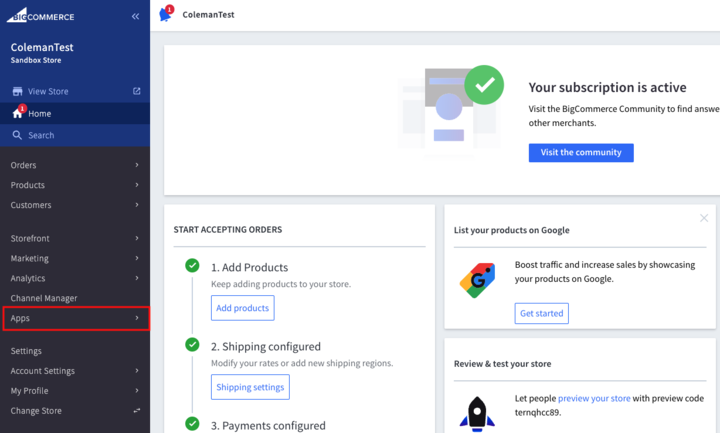Open View Store in sidebar
The height and width of the screenshot is (433, 720).
click(75, 91)
